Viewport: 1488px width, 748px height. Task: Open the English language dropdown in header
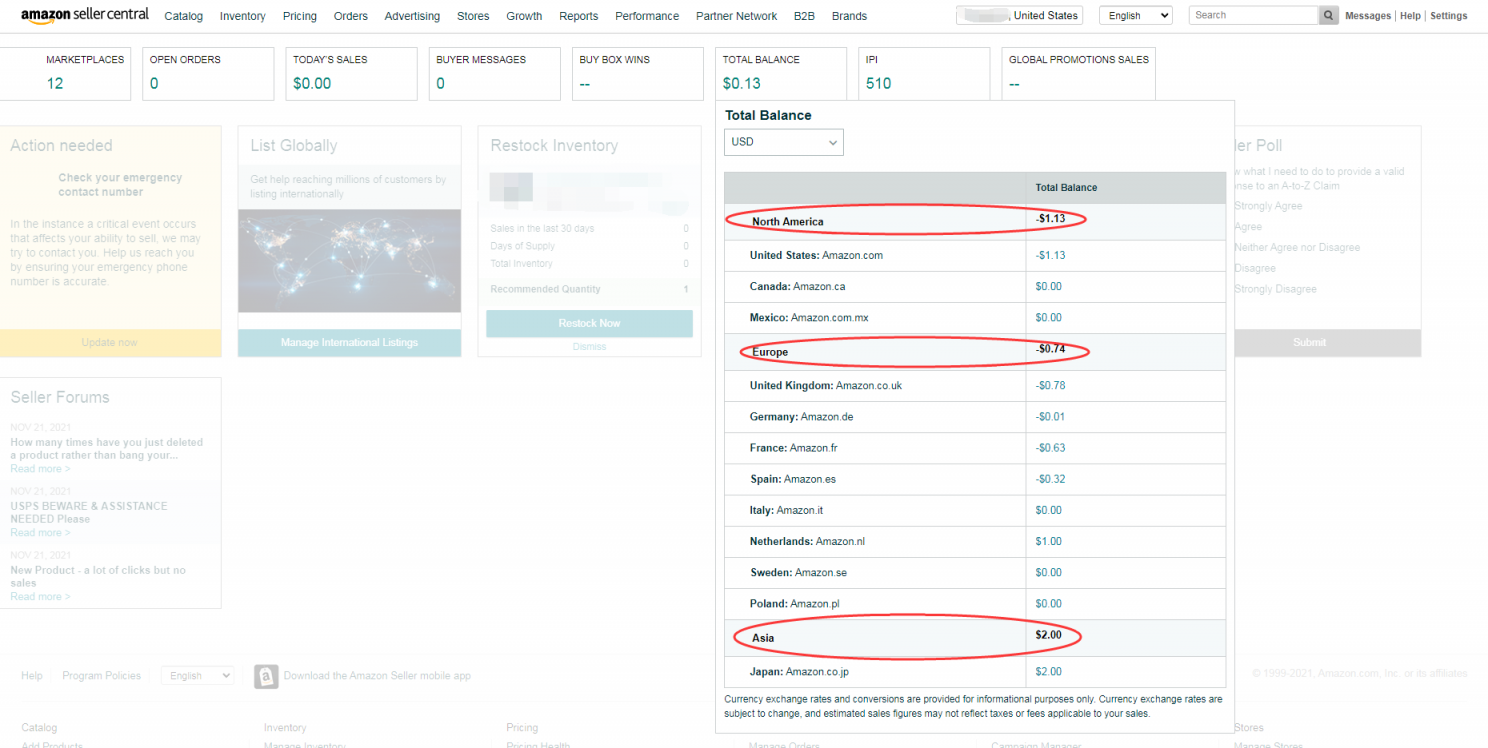coord(1135,15)
